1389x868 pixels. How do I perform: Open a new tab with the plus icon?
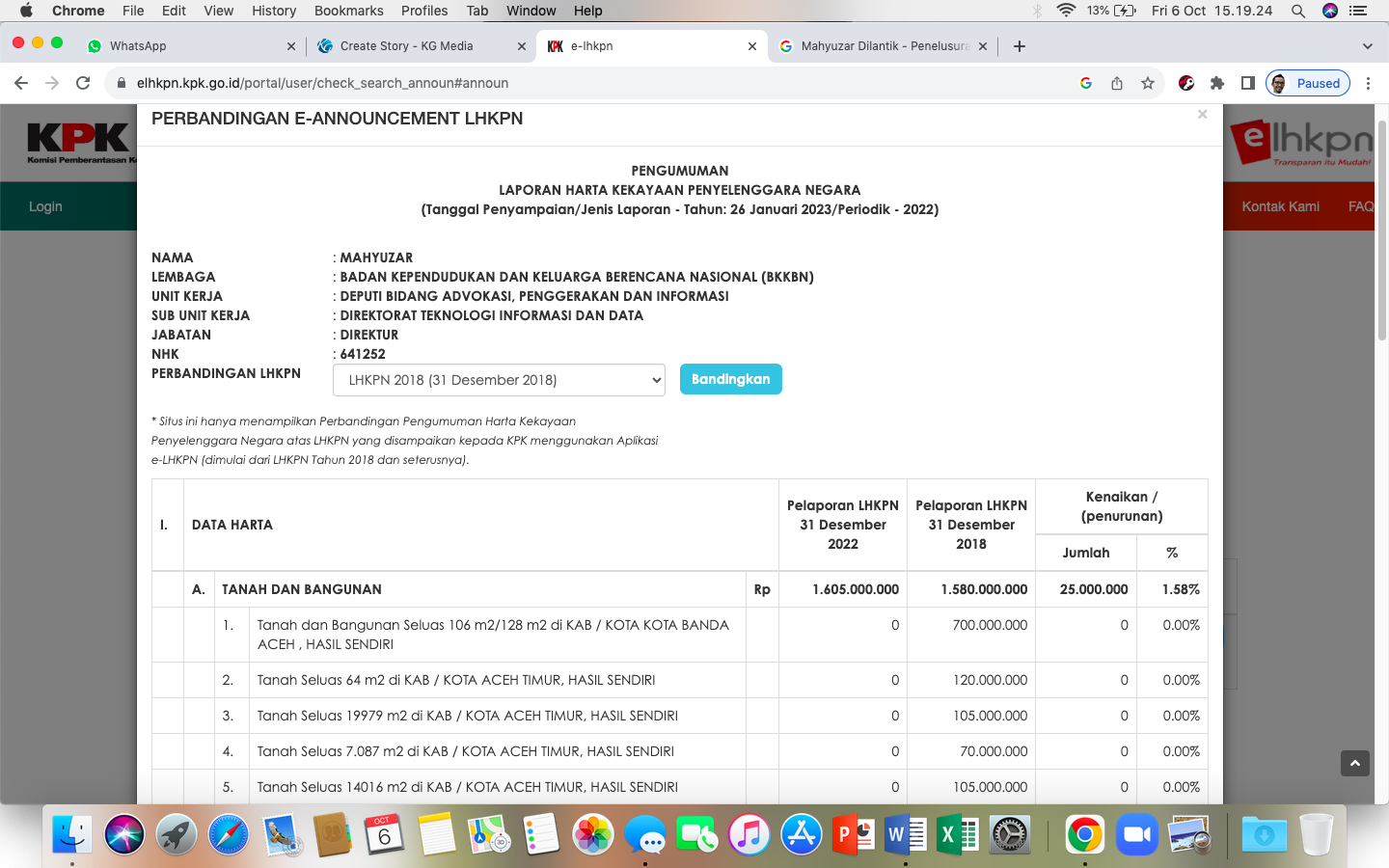[x=1020, y=46]
